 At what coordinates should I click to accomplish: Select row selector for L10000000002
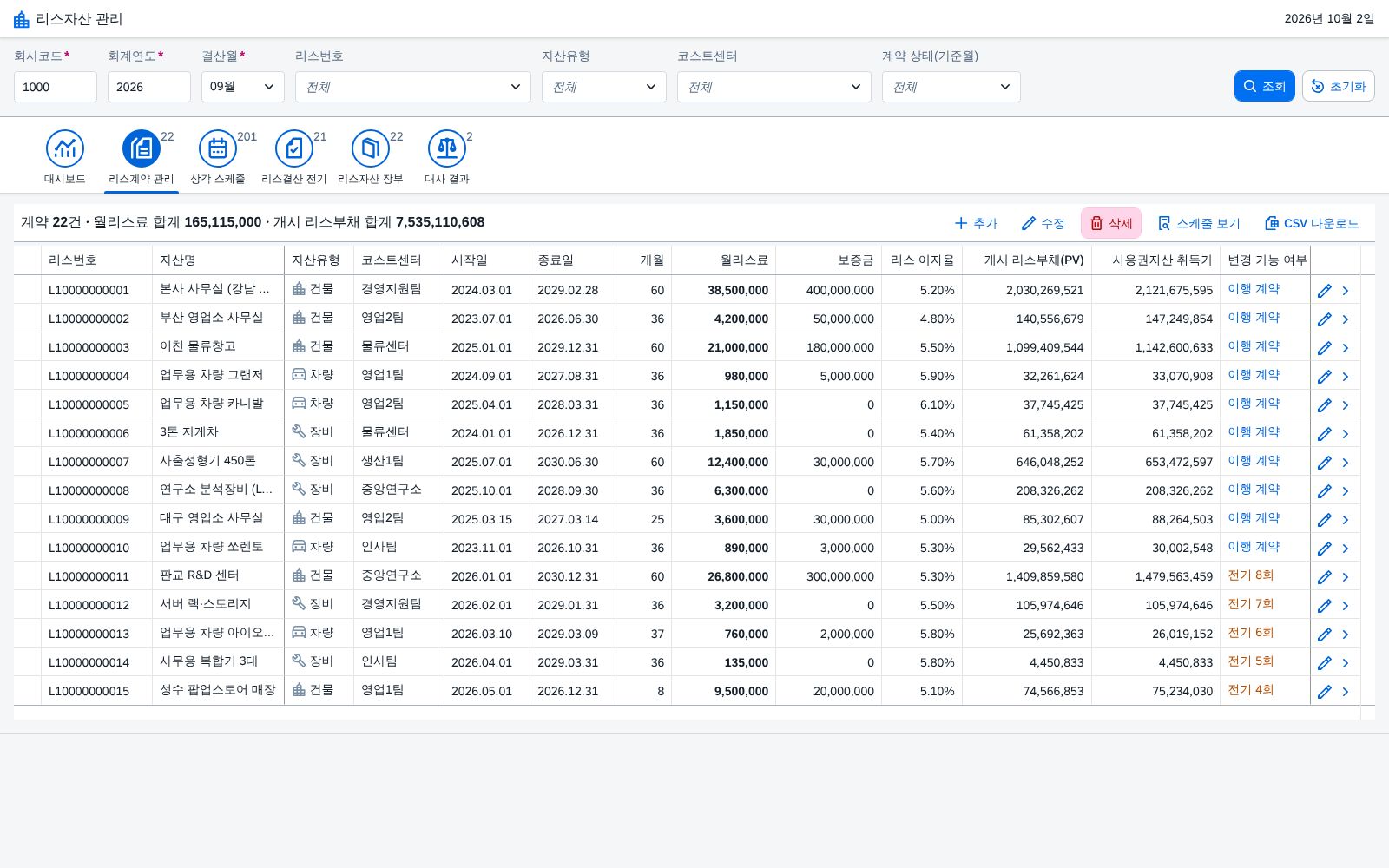[x=27, y=319]
